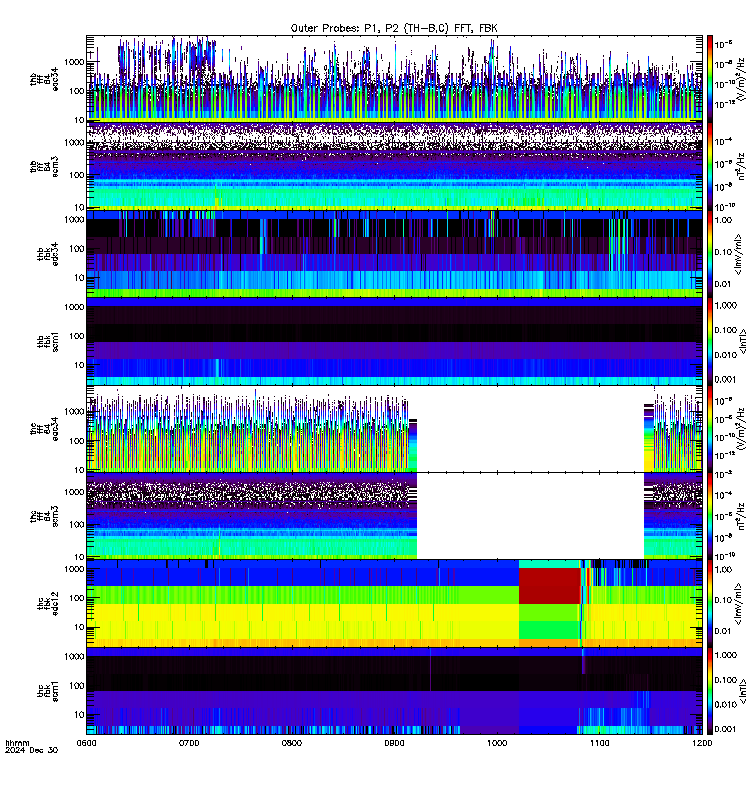Image resolution: width=750 pixels, height=800 pixels.
Task: Select the 'thc fff 64 eac34' panel label
Action: 44,429
